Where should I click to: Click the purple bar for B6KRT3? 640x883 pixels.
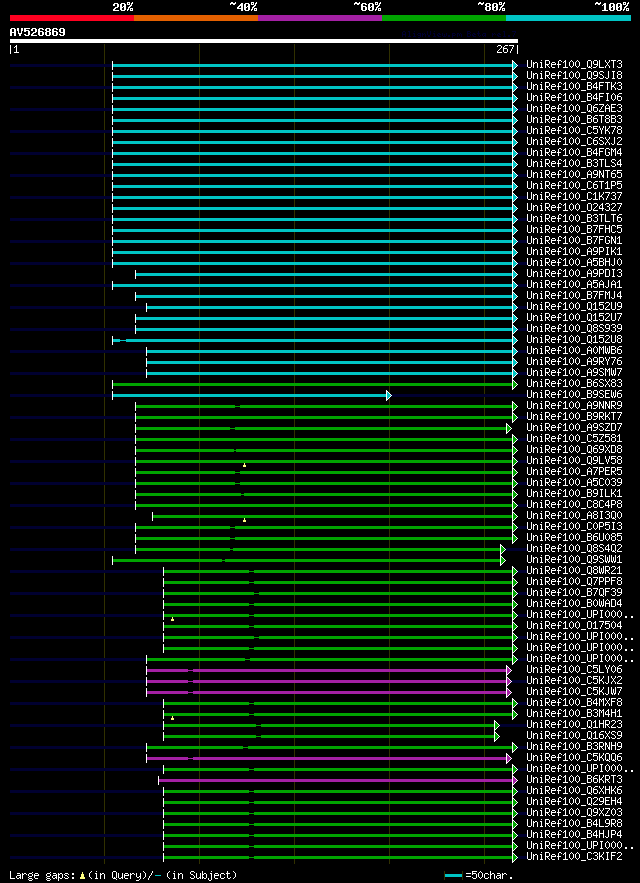pyautogui.click(x=337, y=781)
